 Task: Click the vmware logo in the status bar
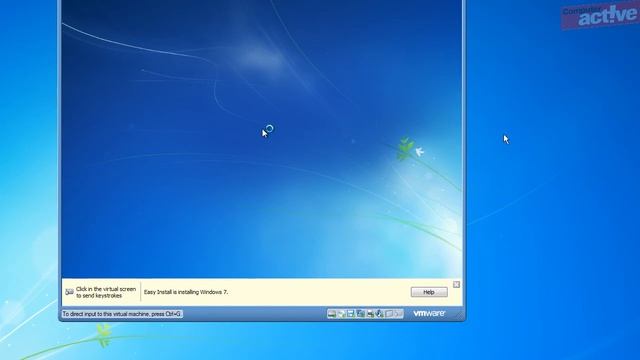point(429,313)
